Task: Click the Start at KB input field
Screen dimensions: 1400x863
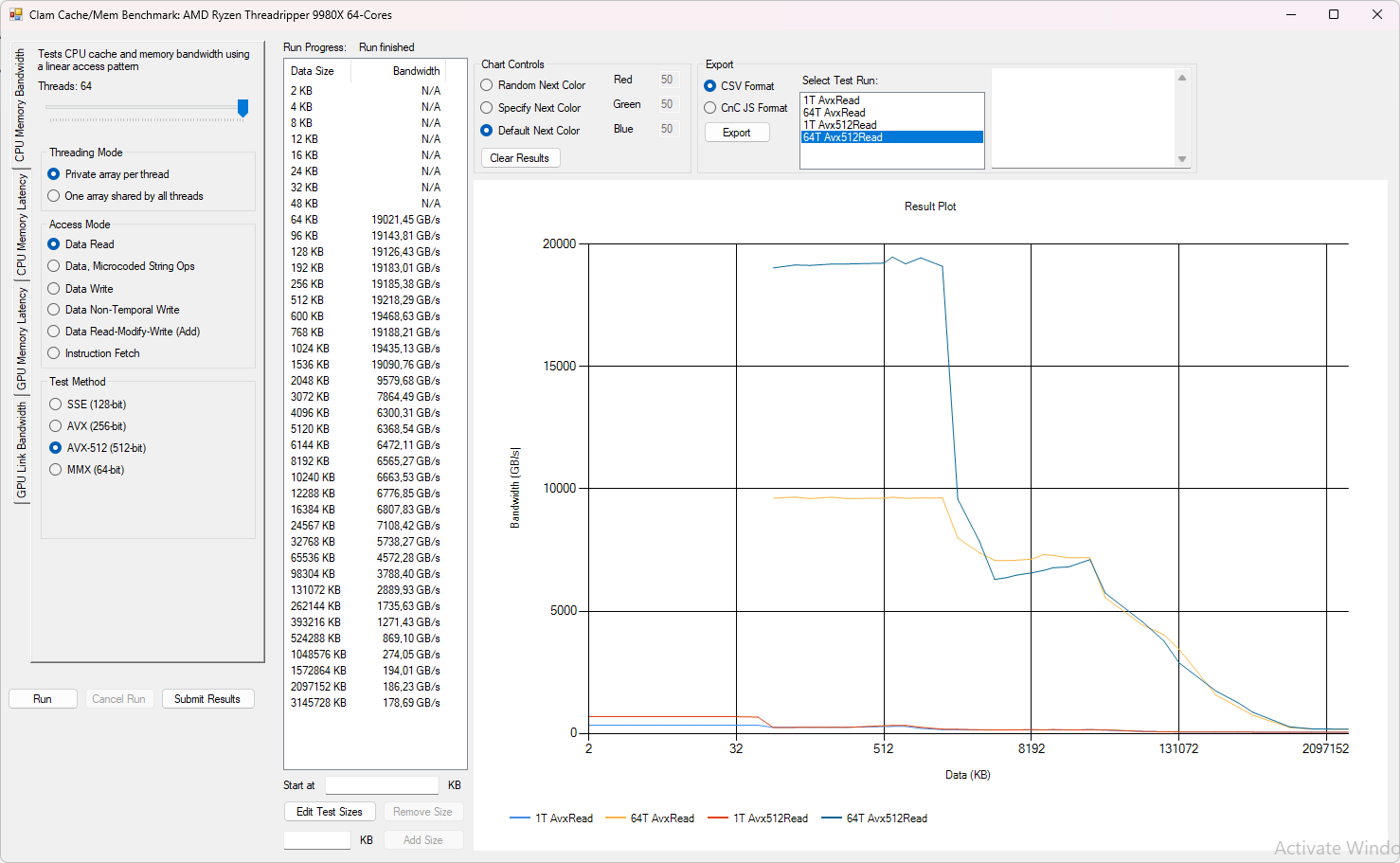Action: [x=382, y=785]
